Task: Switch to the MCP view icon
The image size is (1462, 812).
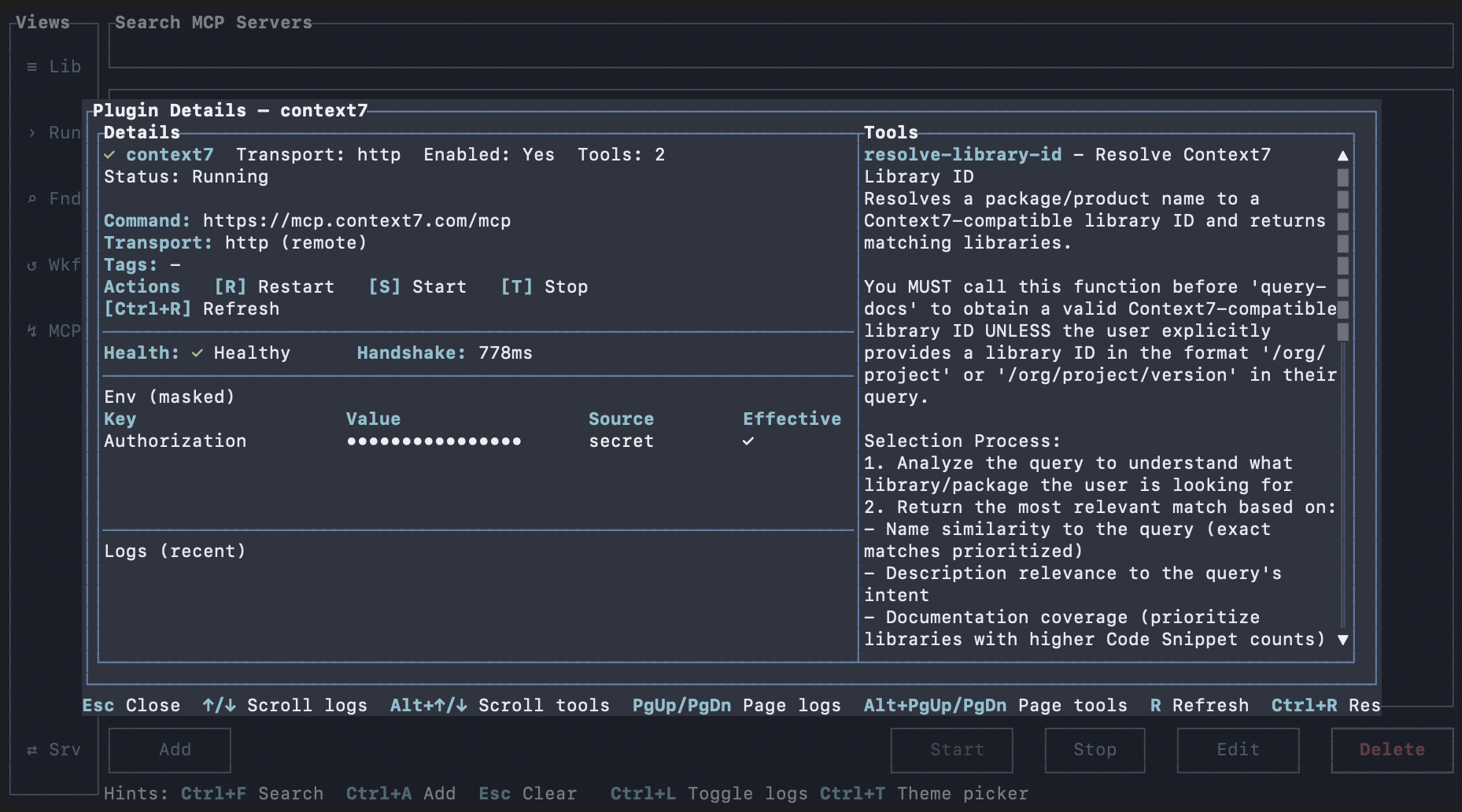Action: coord(31,330)
